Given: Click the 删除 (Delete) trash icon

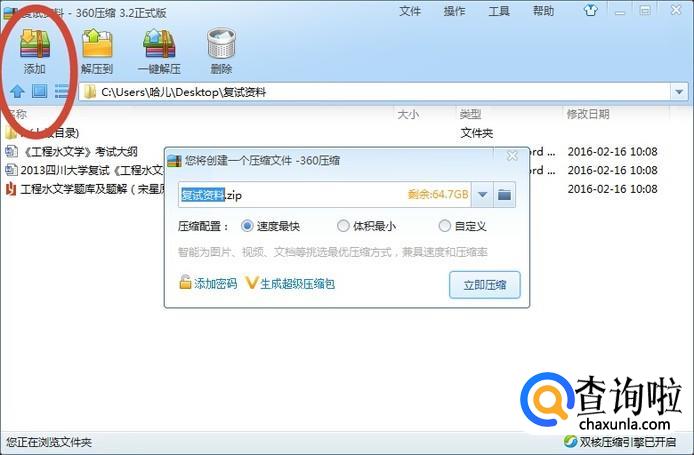Looking at the screenshot, I should coord(221,43).
